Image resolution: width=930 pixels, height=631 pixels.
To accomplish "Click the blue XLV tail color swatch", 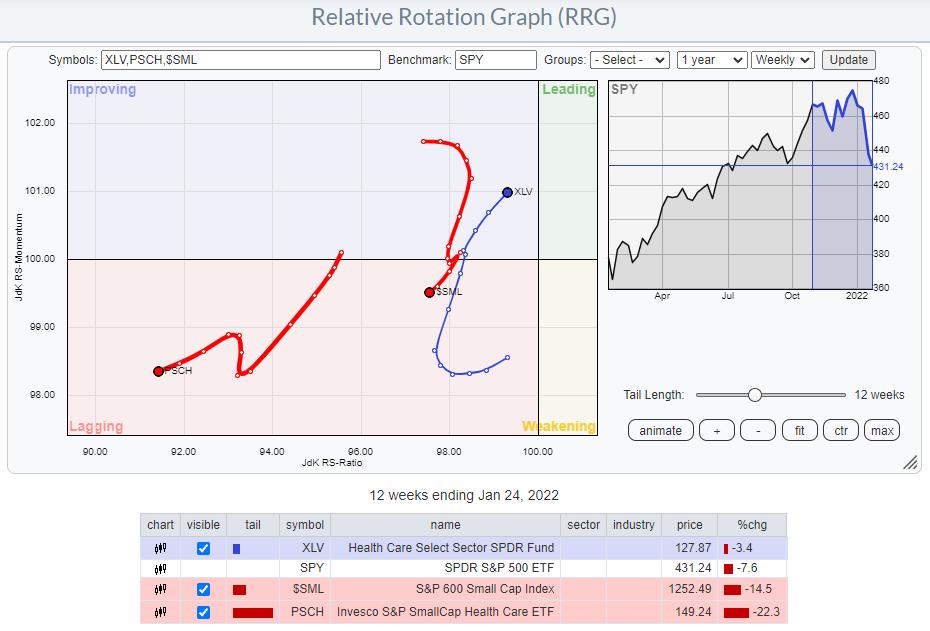I will click(237, 549).
